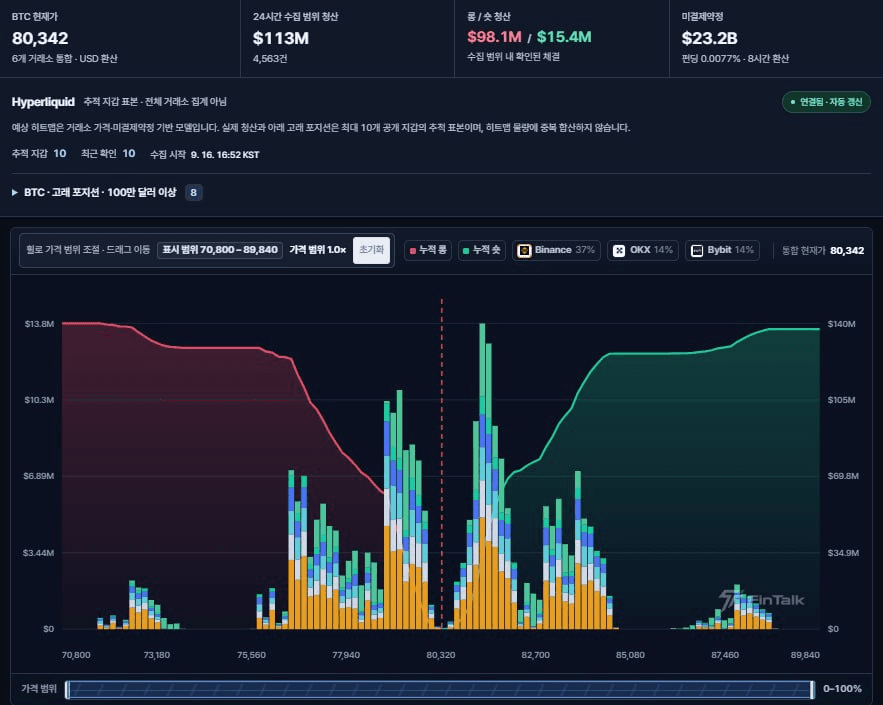
Task: Click the green 누적 숏 color marker
Action: click(x=466, y=251)
